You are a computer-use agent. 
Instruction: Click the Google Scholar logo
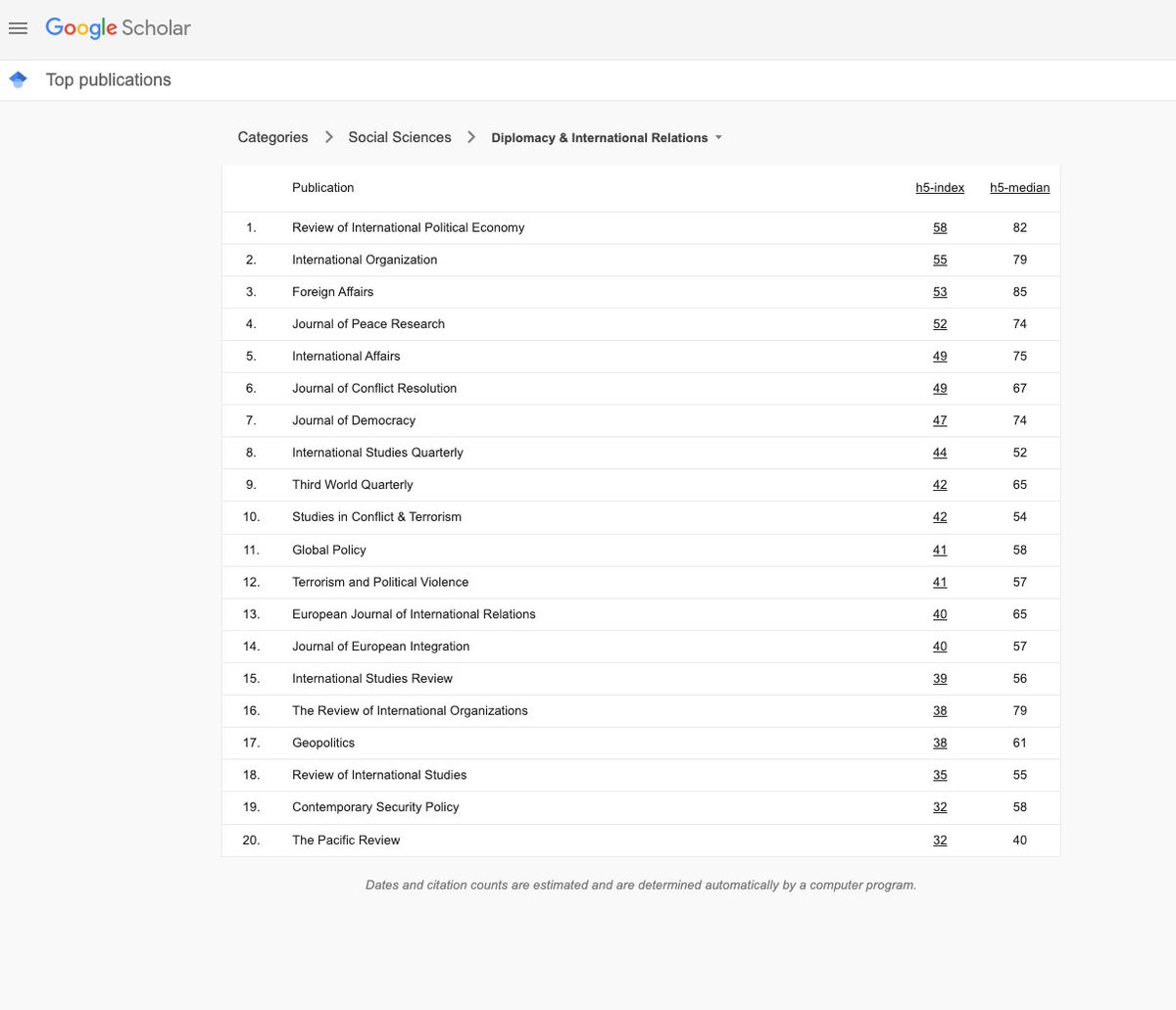(118, 28)
